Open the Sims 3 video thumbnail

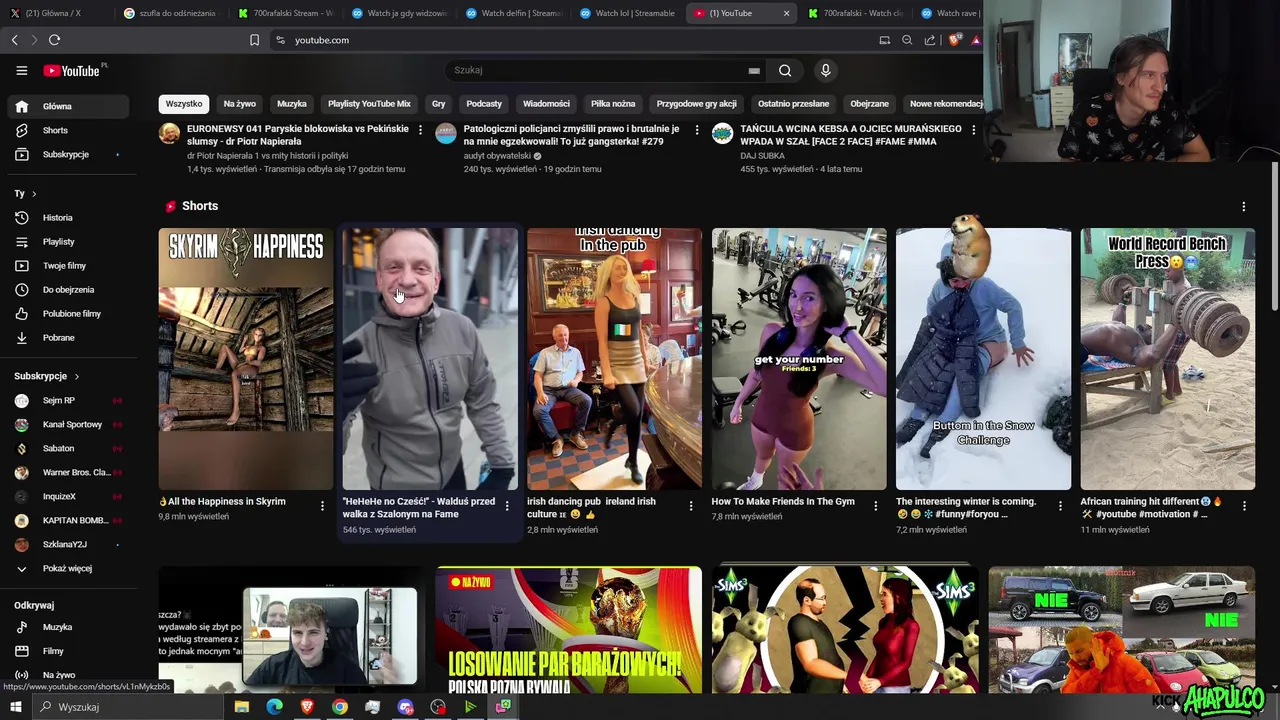(x=845, y=630)
